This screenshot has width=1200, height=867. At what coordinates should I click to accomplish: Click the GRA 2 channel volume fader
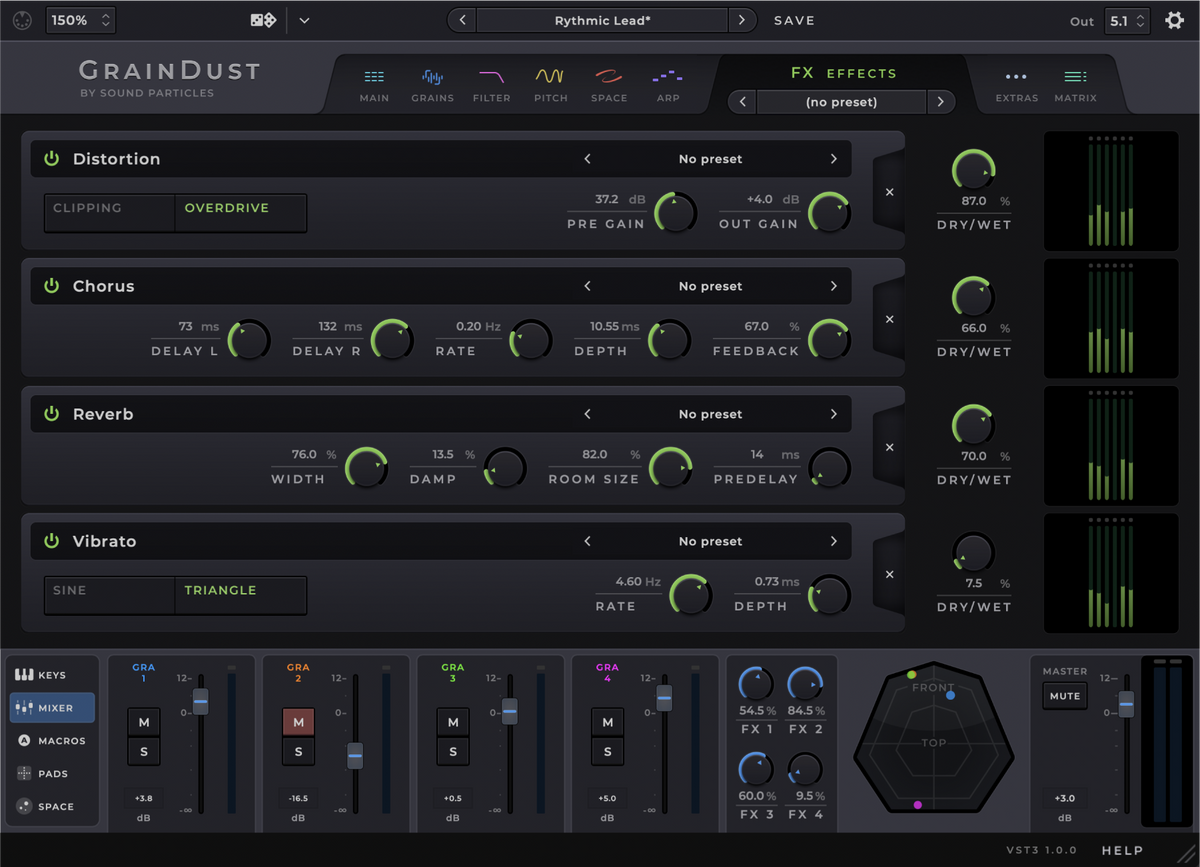355,757
